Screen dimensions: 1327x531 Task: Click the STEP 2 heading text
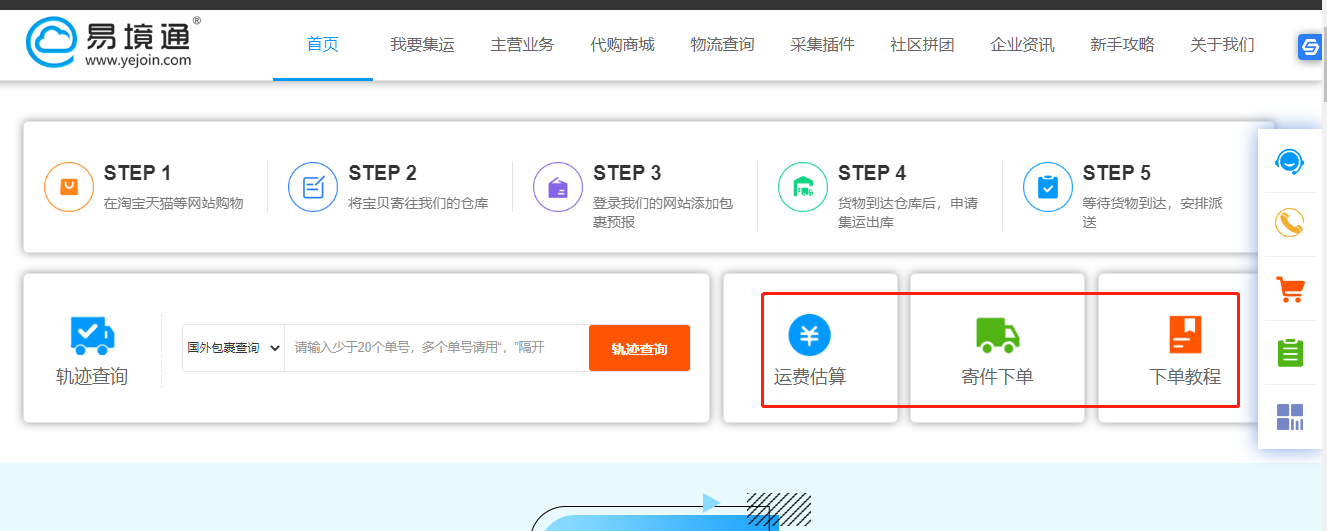click(383, 173)
